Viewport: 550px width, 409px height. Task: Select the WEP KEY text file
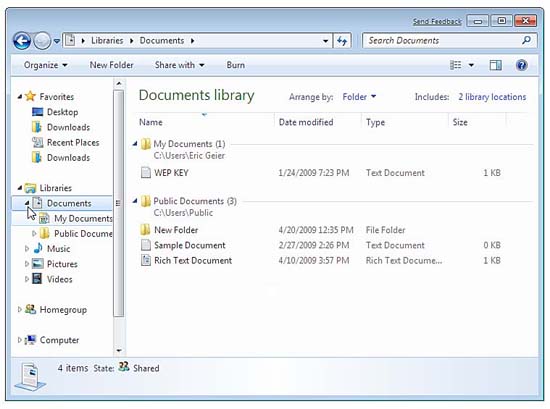coord(171,173)
